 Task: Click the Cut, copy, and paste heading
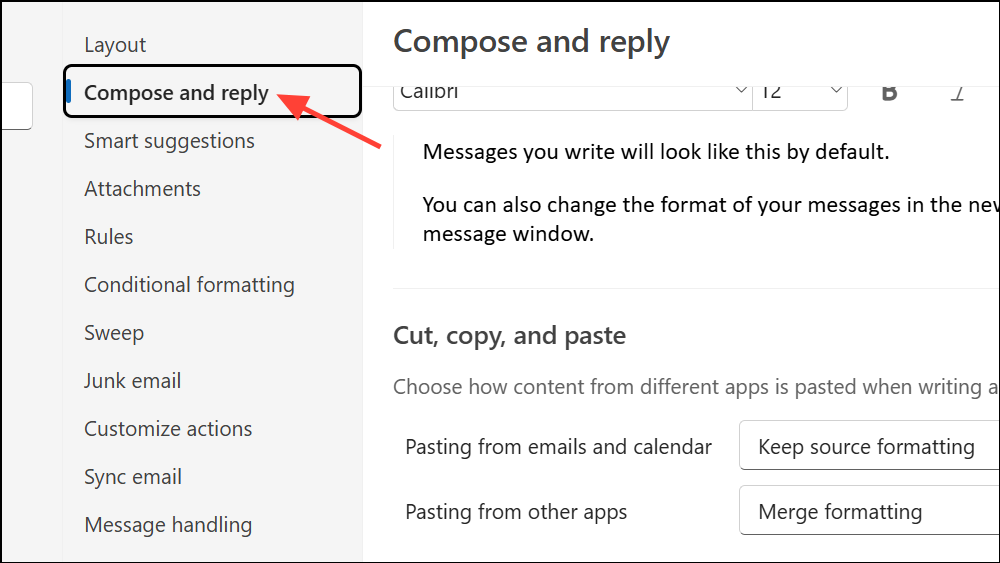tap(509, 336)
